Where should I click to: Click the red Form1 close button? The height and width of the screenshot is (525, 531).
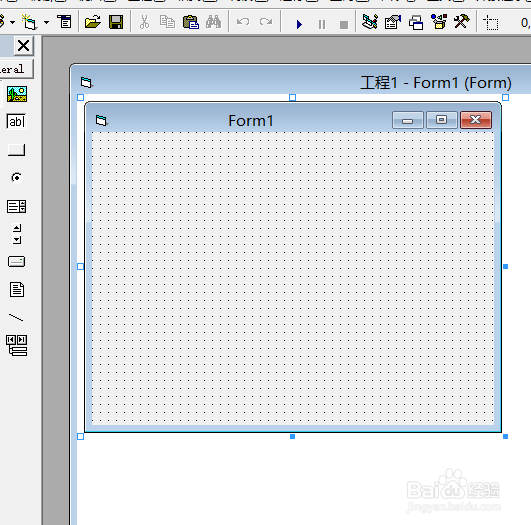coord(476,120)
